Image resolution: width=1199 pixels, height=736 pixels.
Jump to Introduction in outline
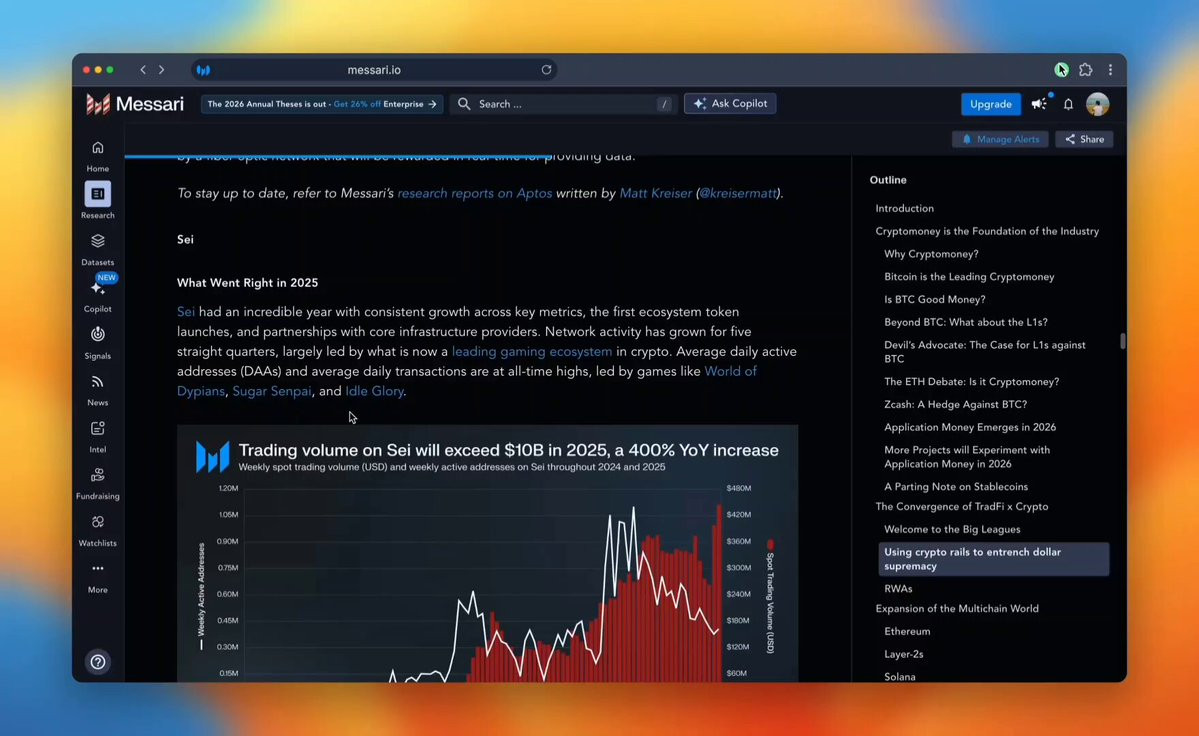point(904,209)
